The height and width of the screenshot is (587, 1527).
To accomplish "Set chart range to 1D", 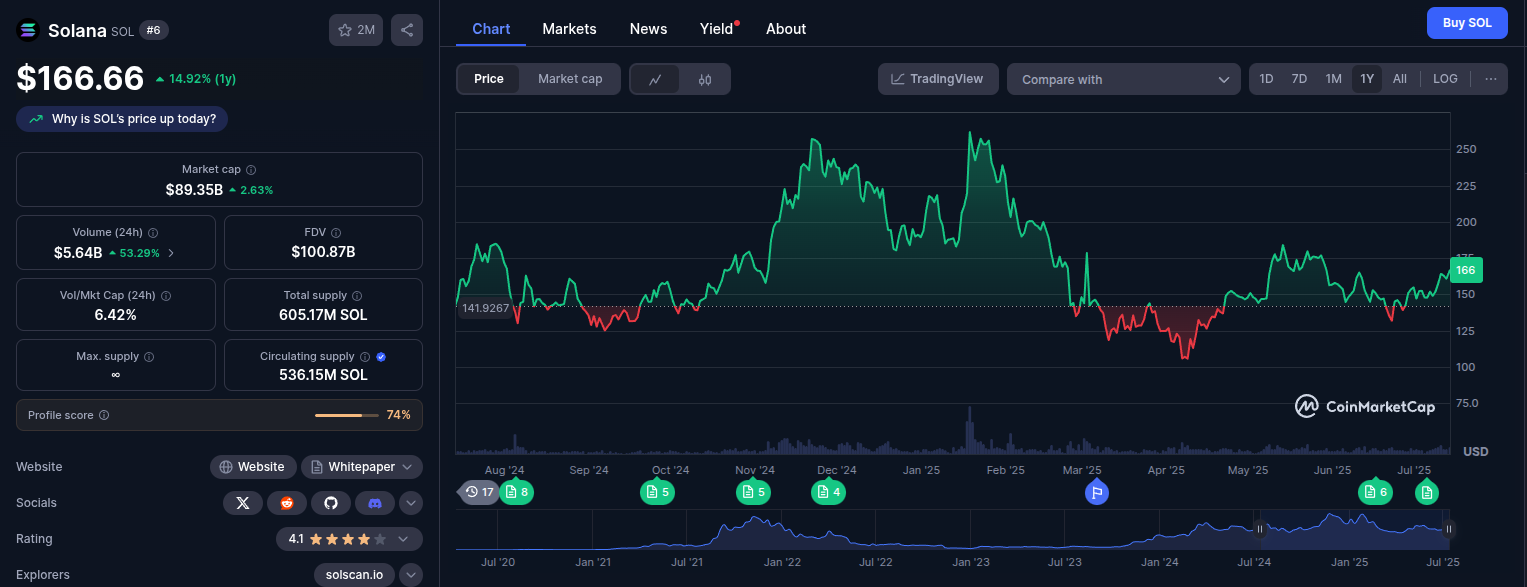I will (x=1266, y=79).
